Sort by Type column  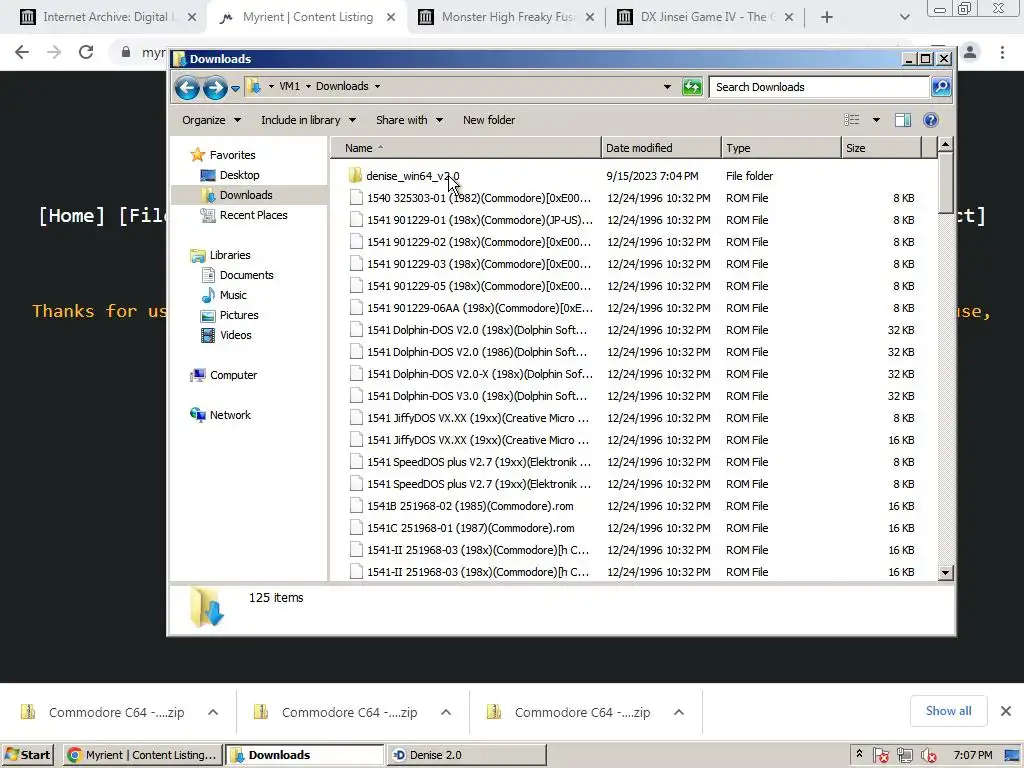pos(781,148)
